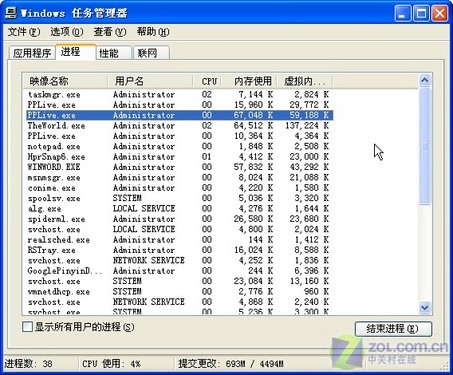This screenshot has height=375, width=453.
Task: Select the HprSnap6.exe process
Action: pos(179,157)
